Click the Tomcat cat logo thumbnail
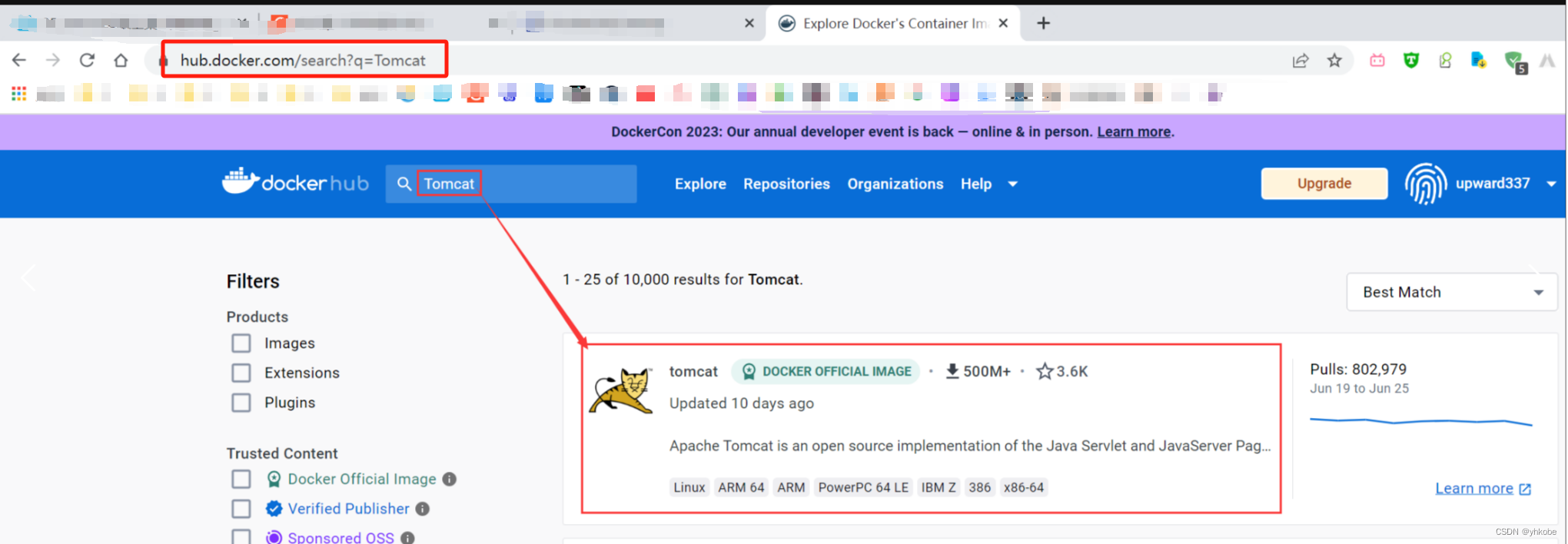This screenshot has height=544, width=1568. [621, 390]
